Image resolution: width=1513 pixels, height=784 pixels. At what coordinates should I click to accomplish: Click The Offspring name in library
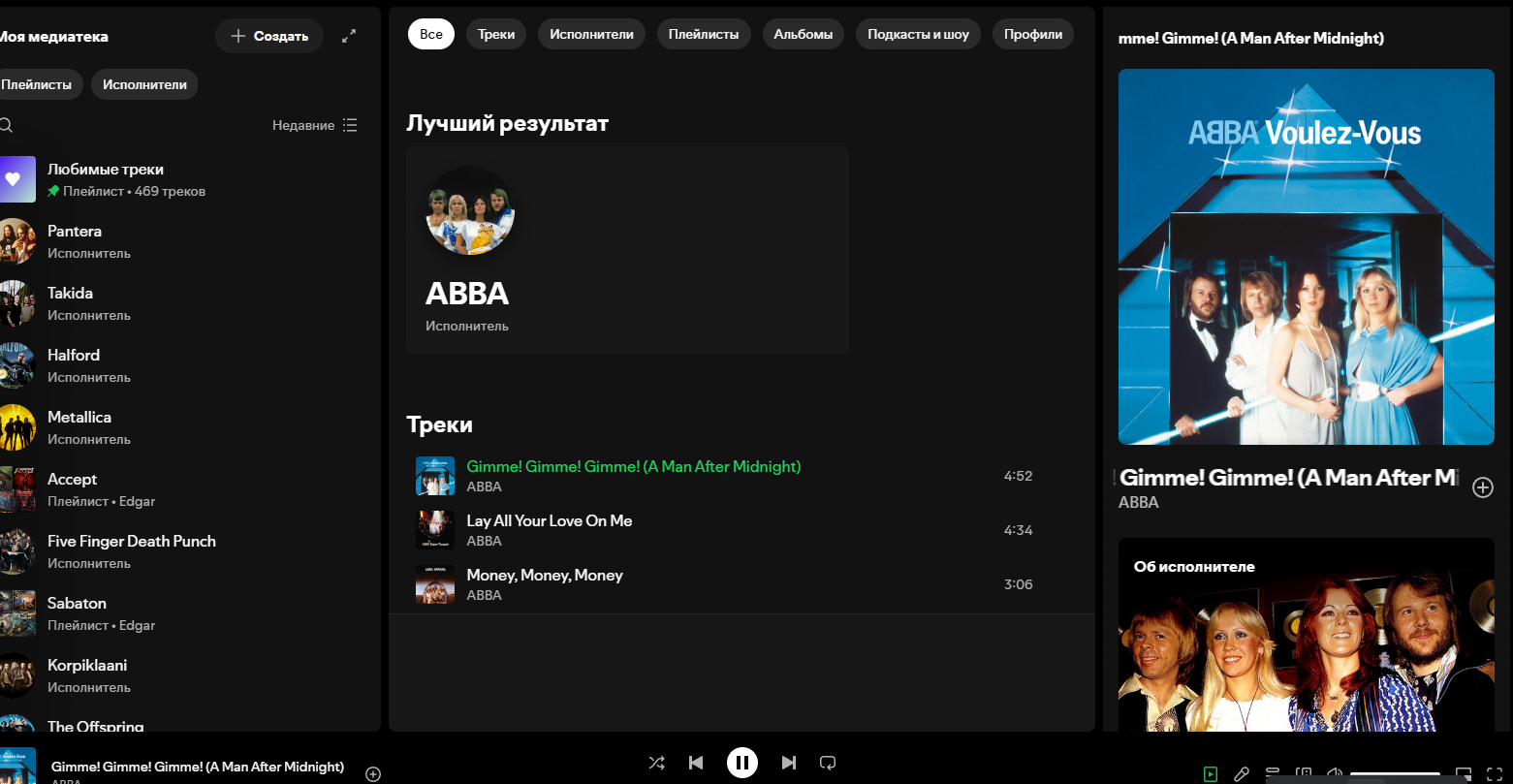pyautogui.click(x=96, y=725)
